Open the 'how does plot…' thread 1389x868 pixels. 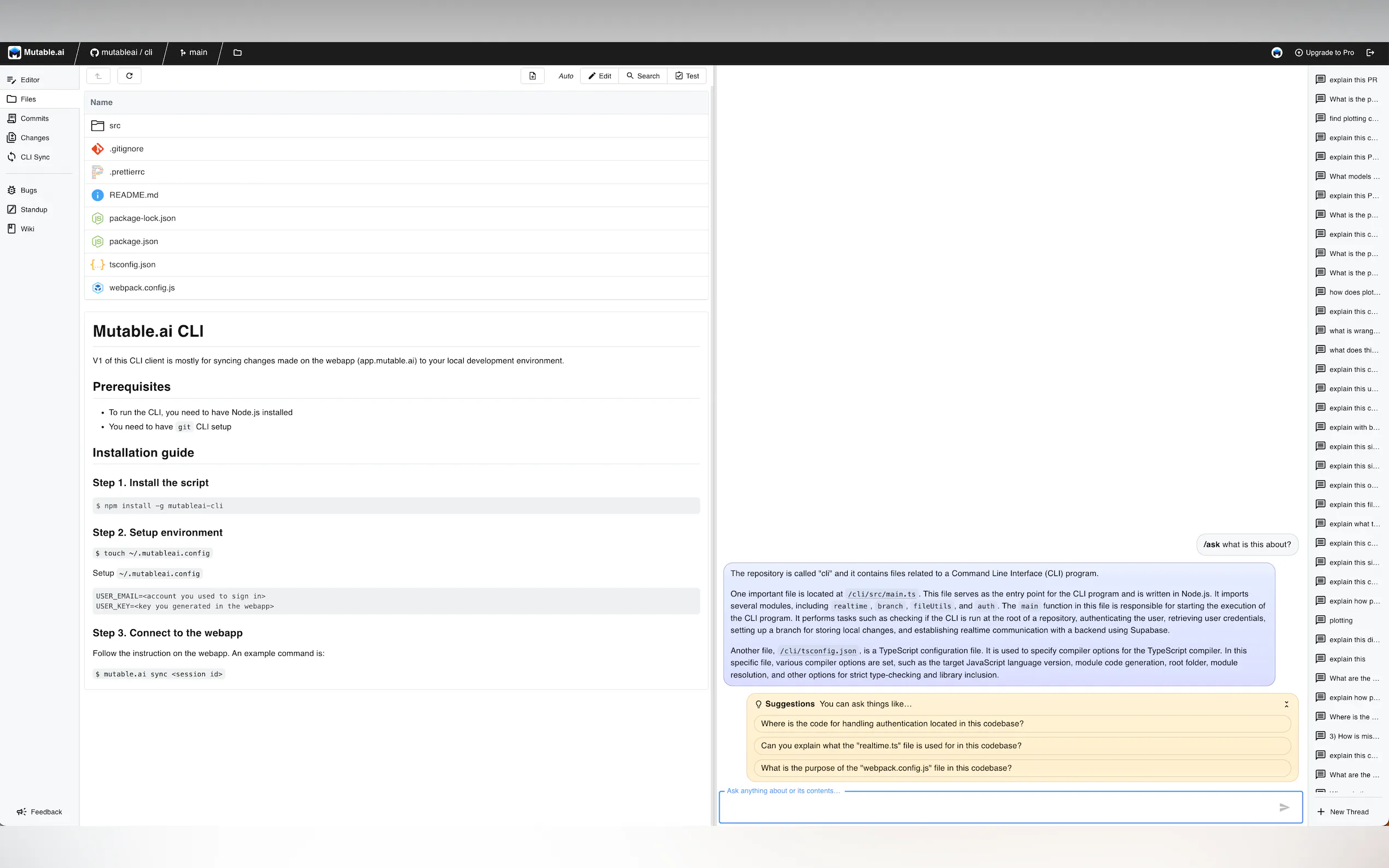coord(1347,292)
